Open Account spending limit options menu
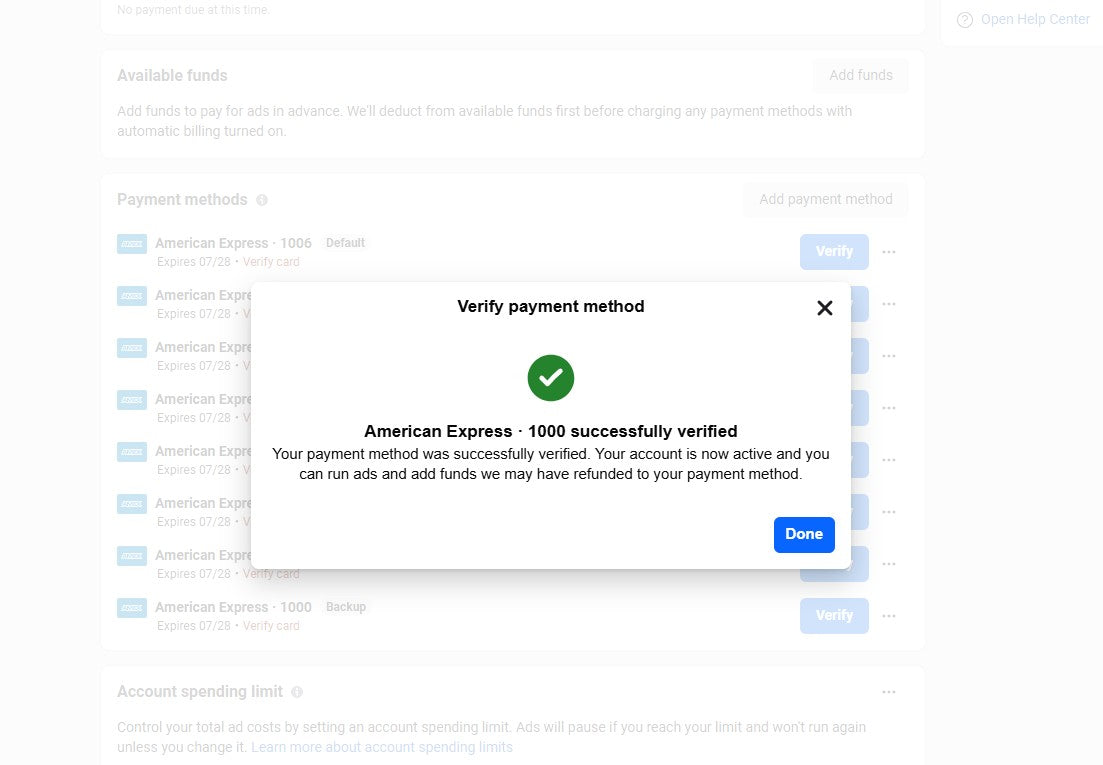The width and height of the screenshot is (1103, 765). pos(889,692)
